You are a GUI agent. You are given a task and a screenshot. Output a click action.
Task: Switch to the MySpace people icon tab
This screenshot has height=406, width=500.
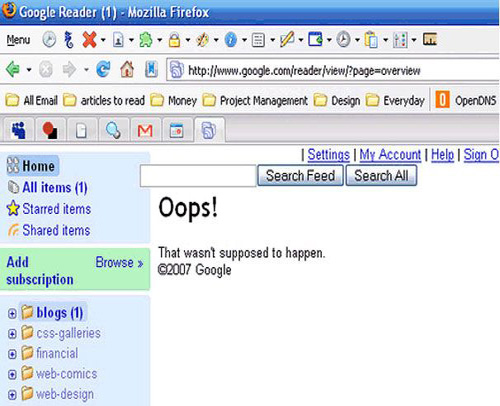click(x=18, y=130)
